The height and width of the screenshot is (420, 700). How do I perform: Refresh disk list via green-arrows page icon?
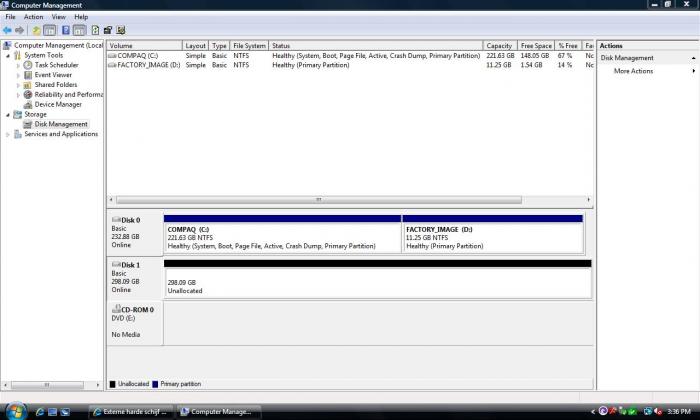95,30
